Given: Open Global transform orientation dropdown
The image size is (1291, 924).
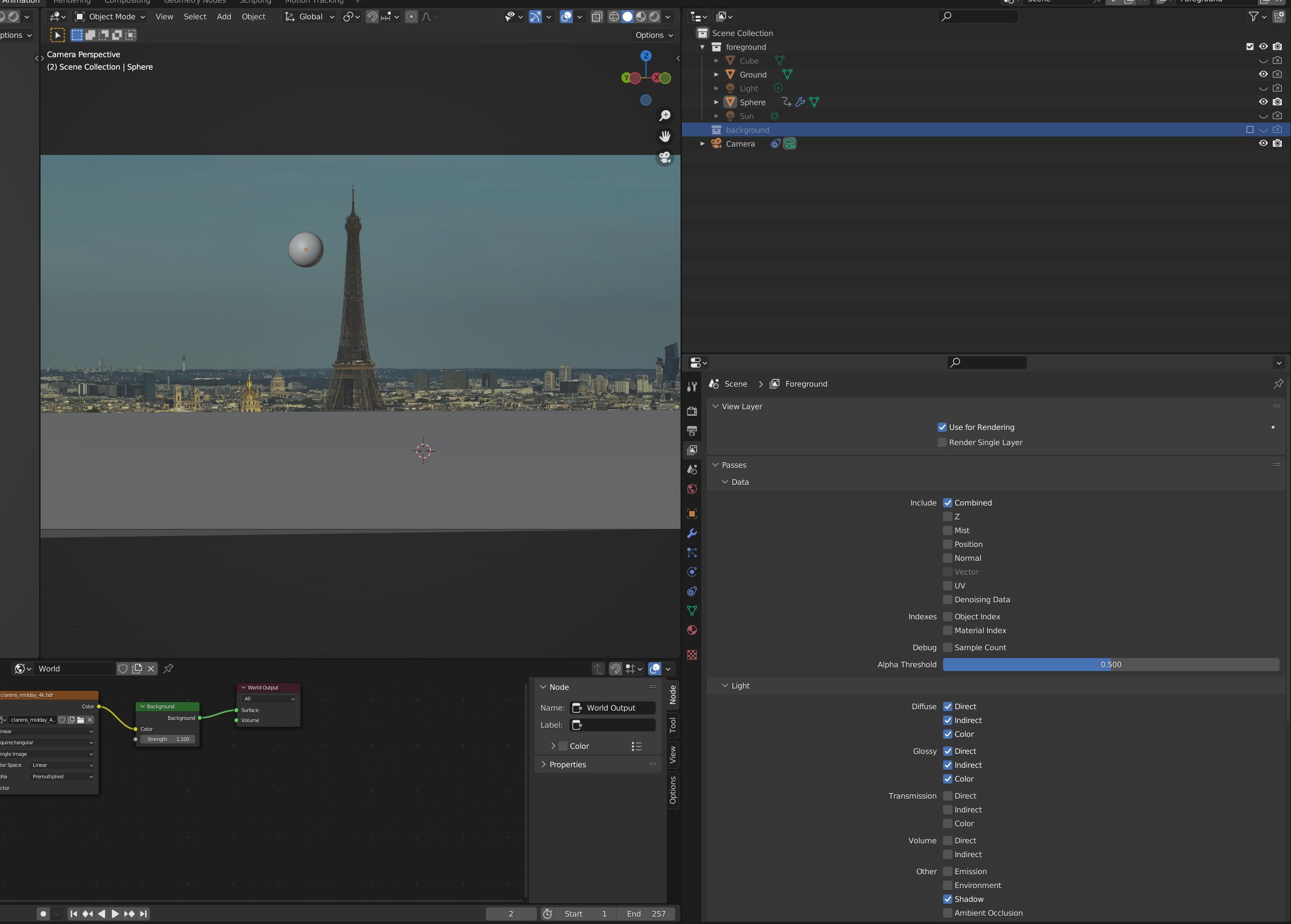Looking at the screenshot, I should (x=309, y=17).
